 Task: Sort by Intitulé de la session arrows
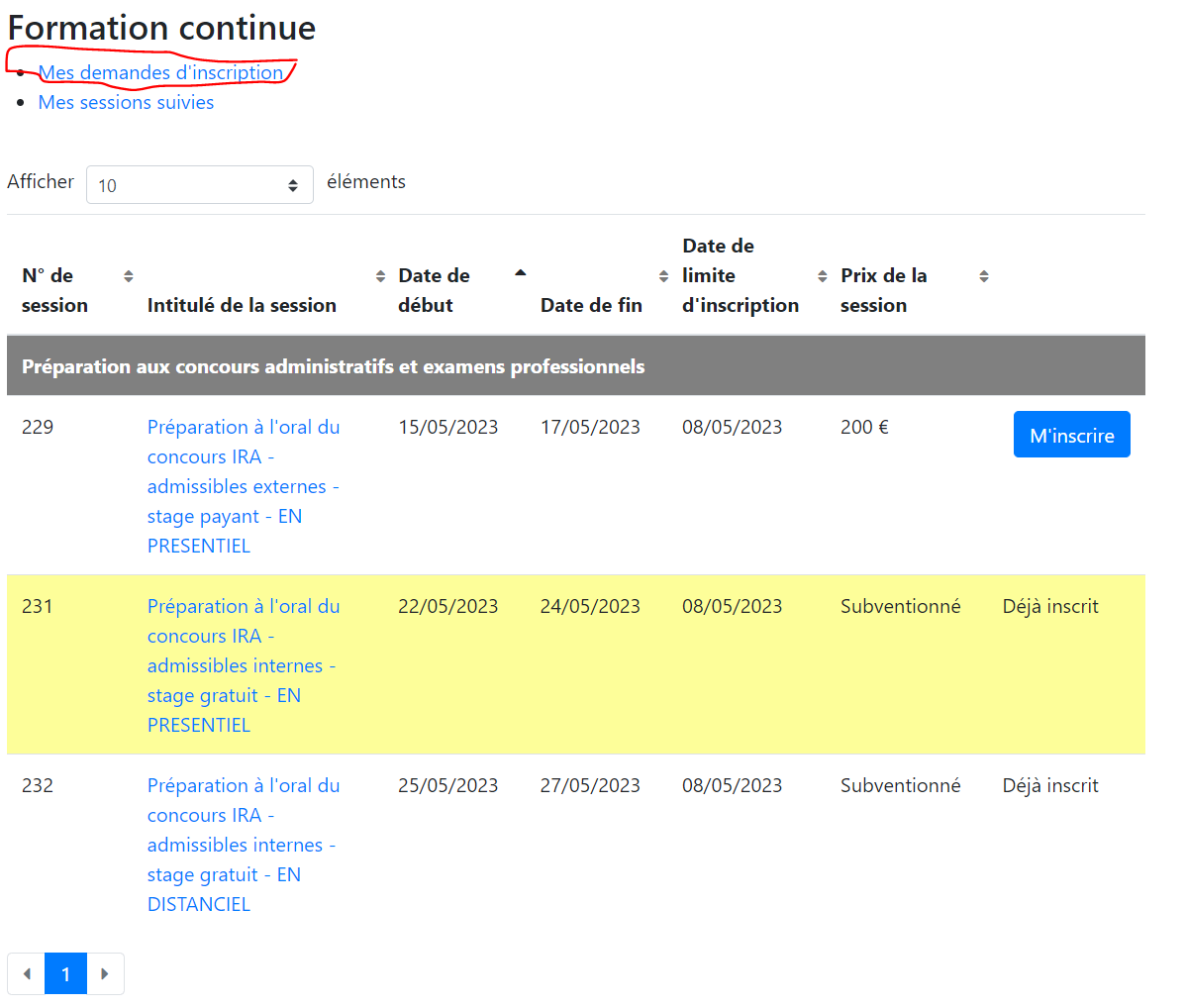click(380, 276)
